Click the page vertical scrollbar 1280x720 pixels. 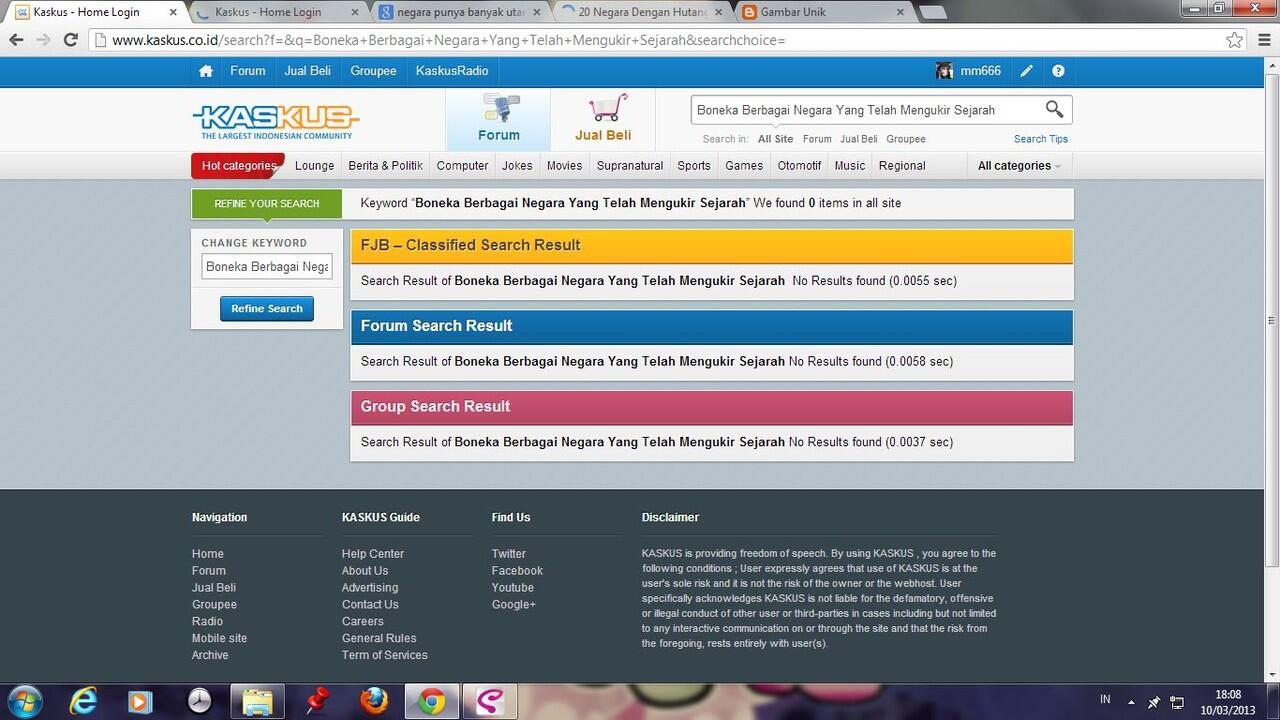click(1271, 320)
